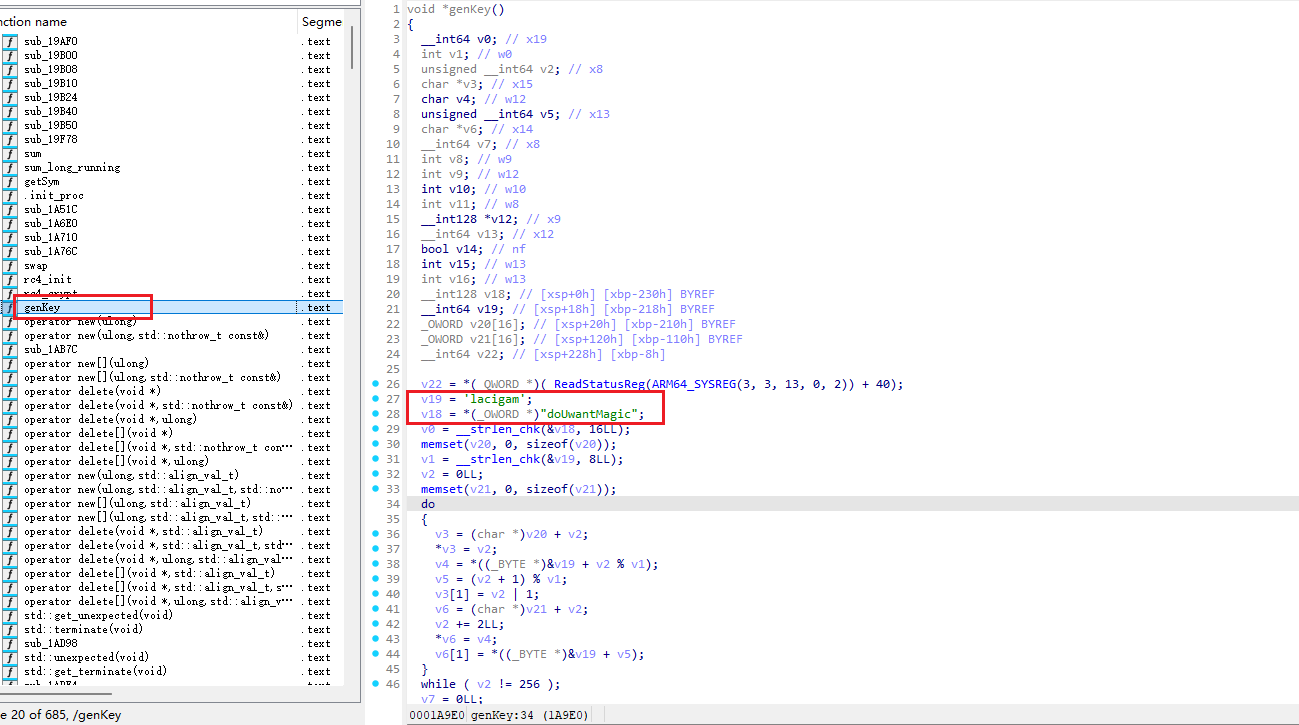Click the function icon next to rc4_init
The height and width of the screenshot is (725, 1299).
9,280
